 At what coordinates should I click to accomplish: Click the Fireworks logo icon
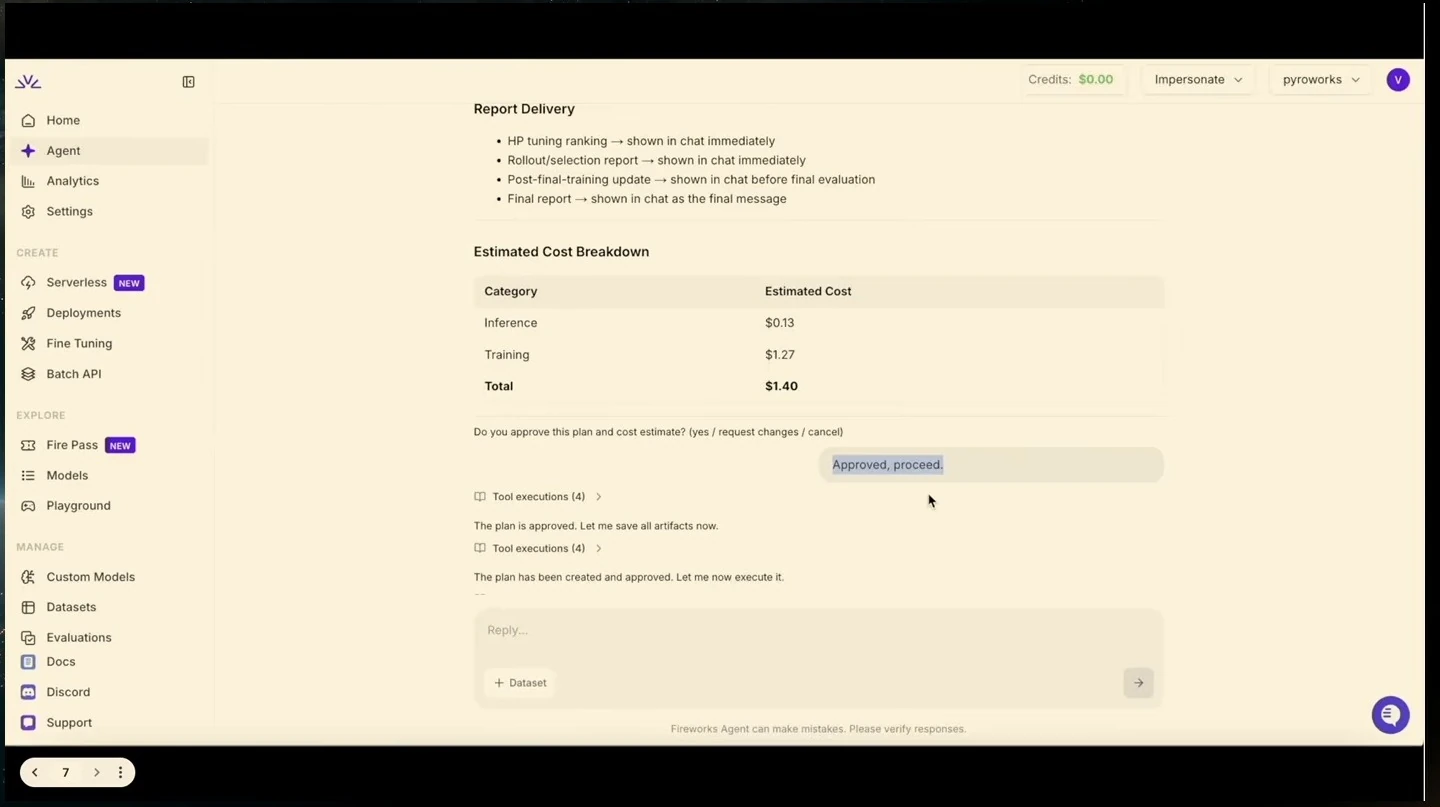coord(28,82)
